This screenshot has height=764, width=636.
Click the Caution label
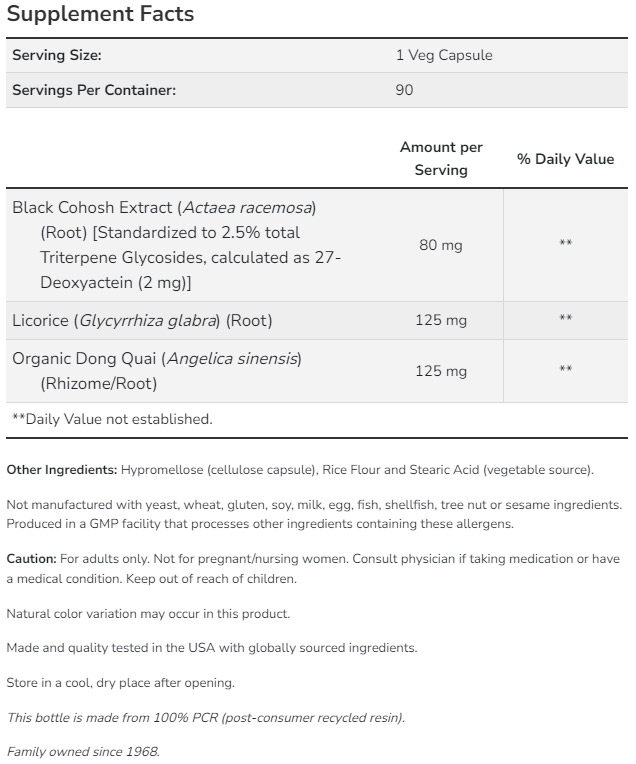click(x=30, y=558)
